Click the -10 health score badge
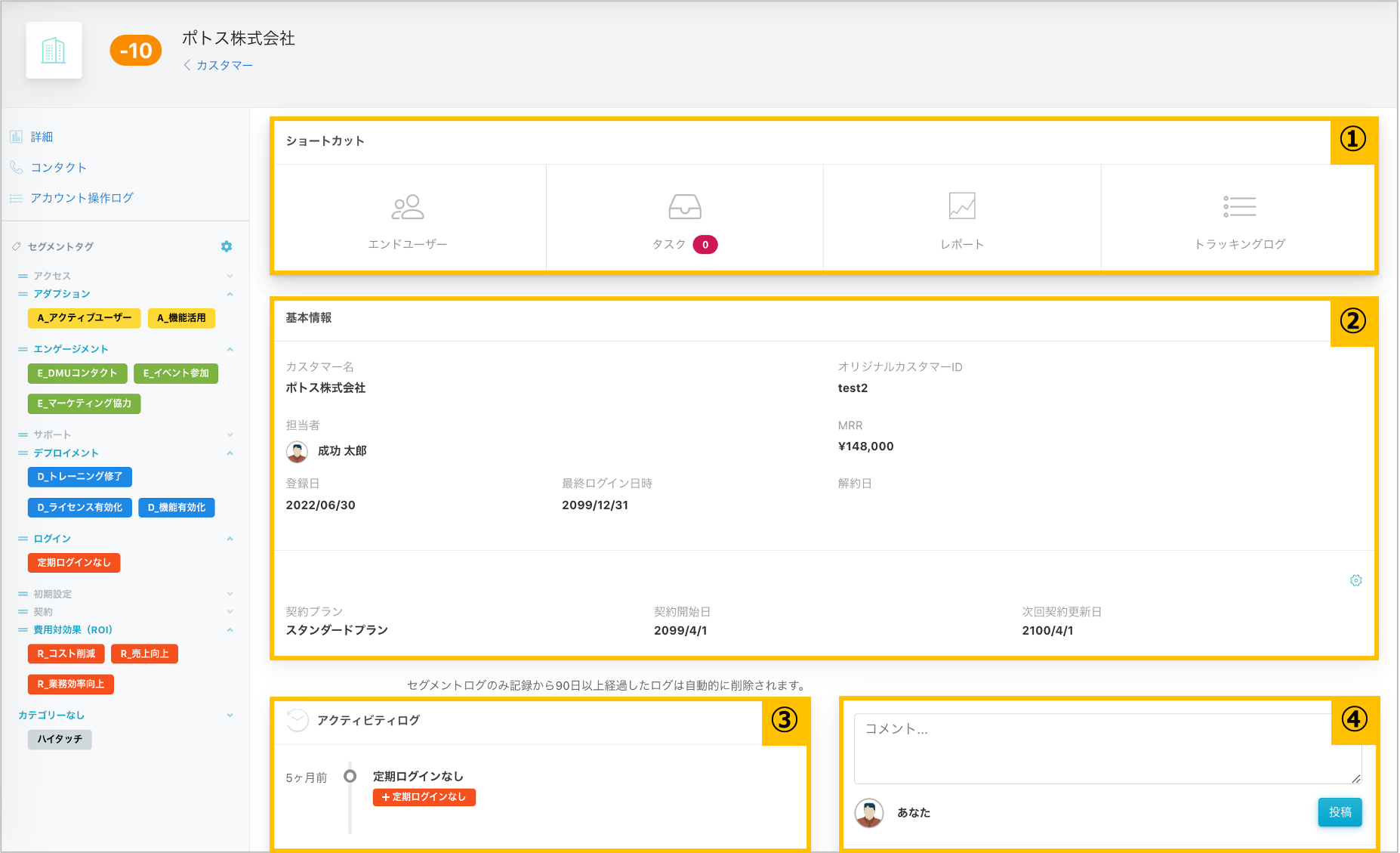1400x853 pixels. (x=136, y=51)
